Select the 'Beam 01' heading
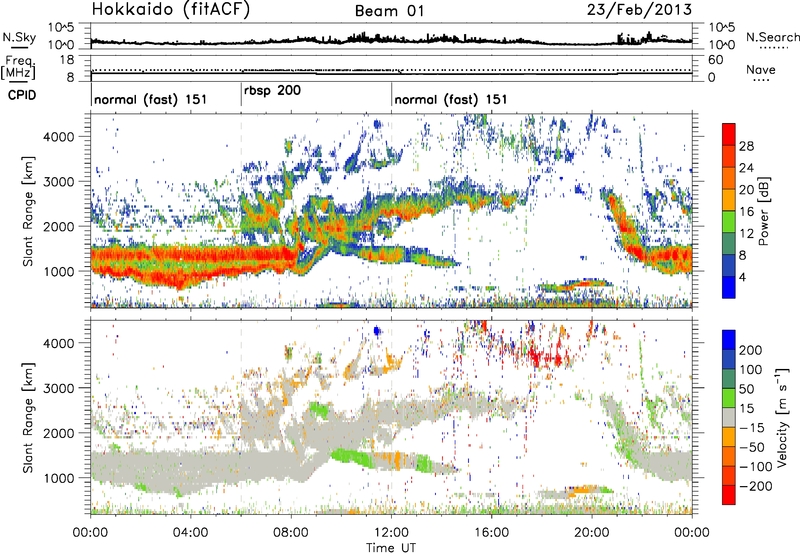Screen dimensions: 800x554 click(389, 11)
